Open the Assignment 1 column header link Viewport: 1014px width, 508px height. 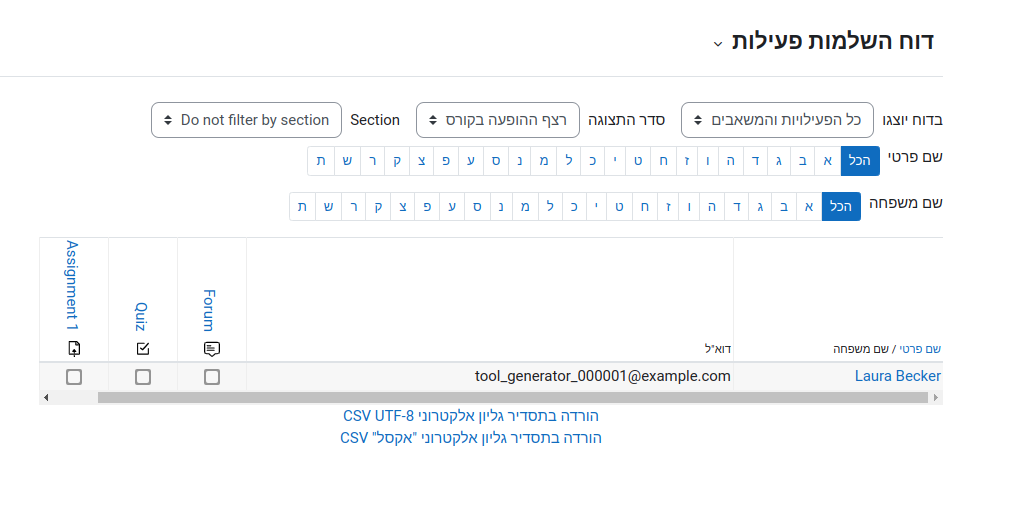tap(72, 280)
